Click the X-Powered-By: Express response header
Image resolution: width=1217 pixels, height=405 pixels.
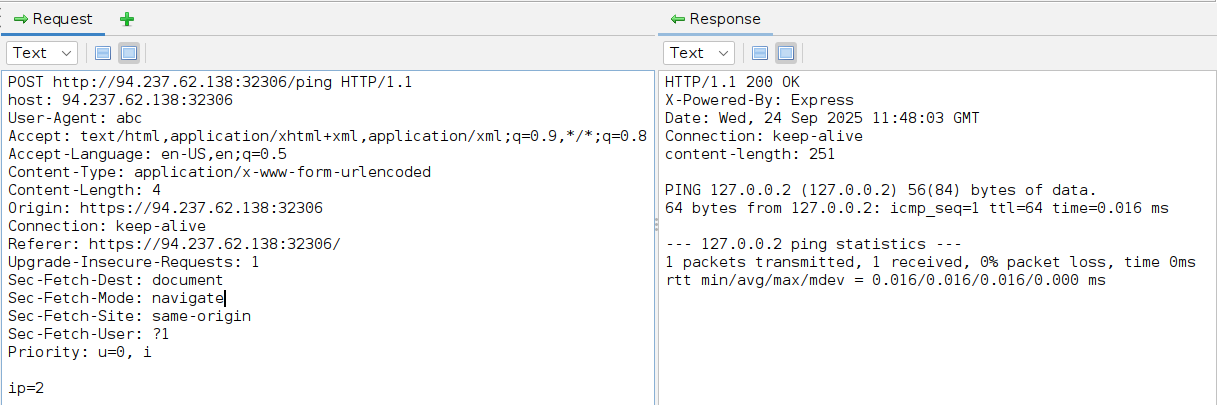click(759, 100)
